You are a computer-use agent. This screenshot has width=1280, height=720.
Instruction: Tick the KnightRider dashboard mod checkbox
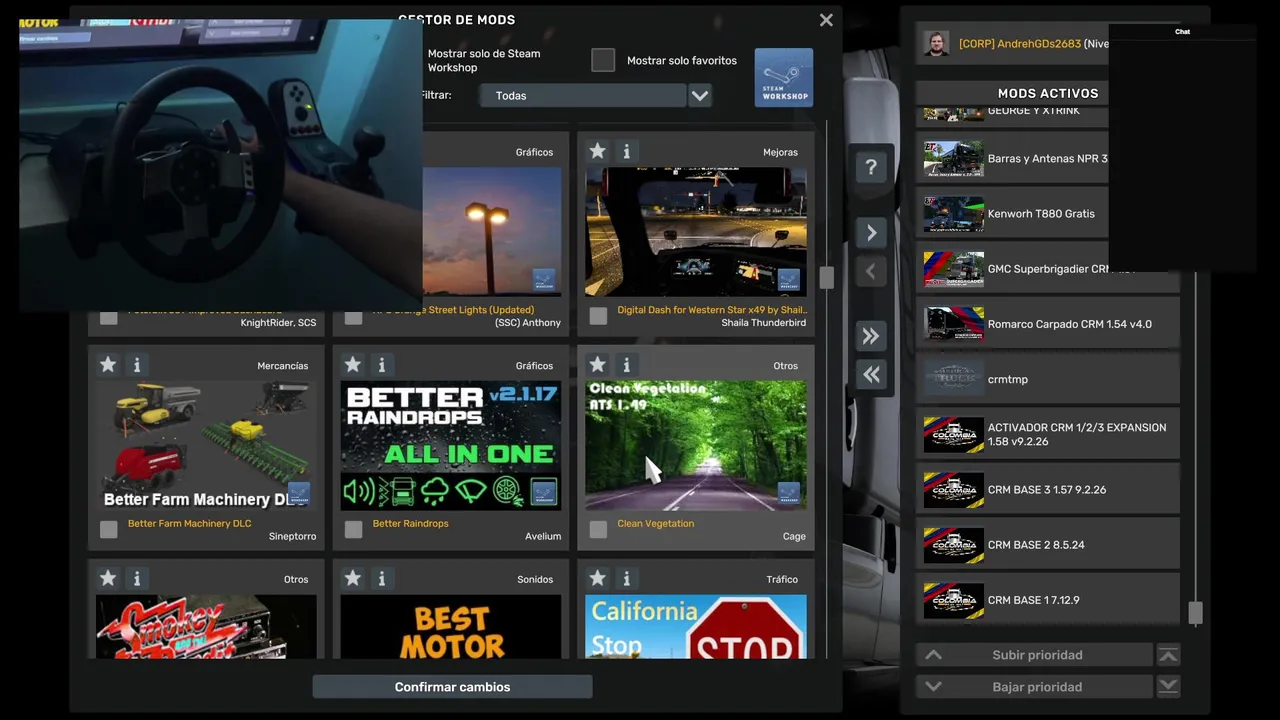[109, 318]
